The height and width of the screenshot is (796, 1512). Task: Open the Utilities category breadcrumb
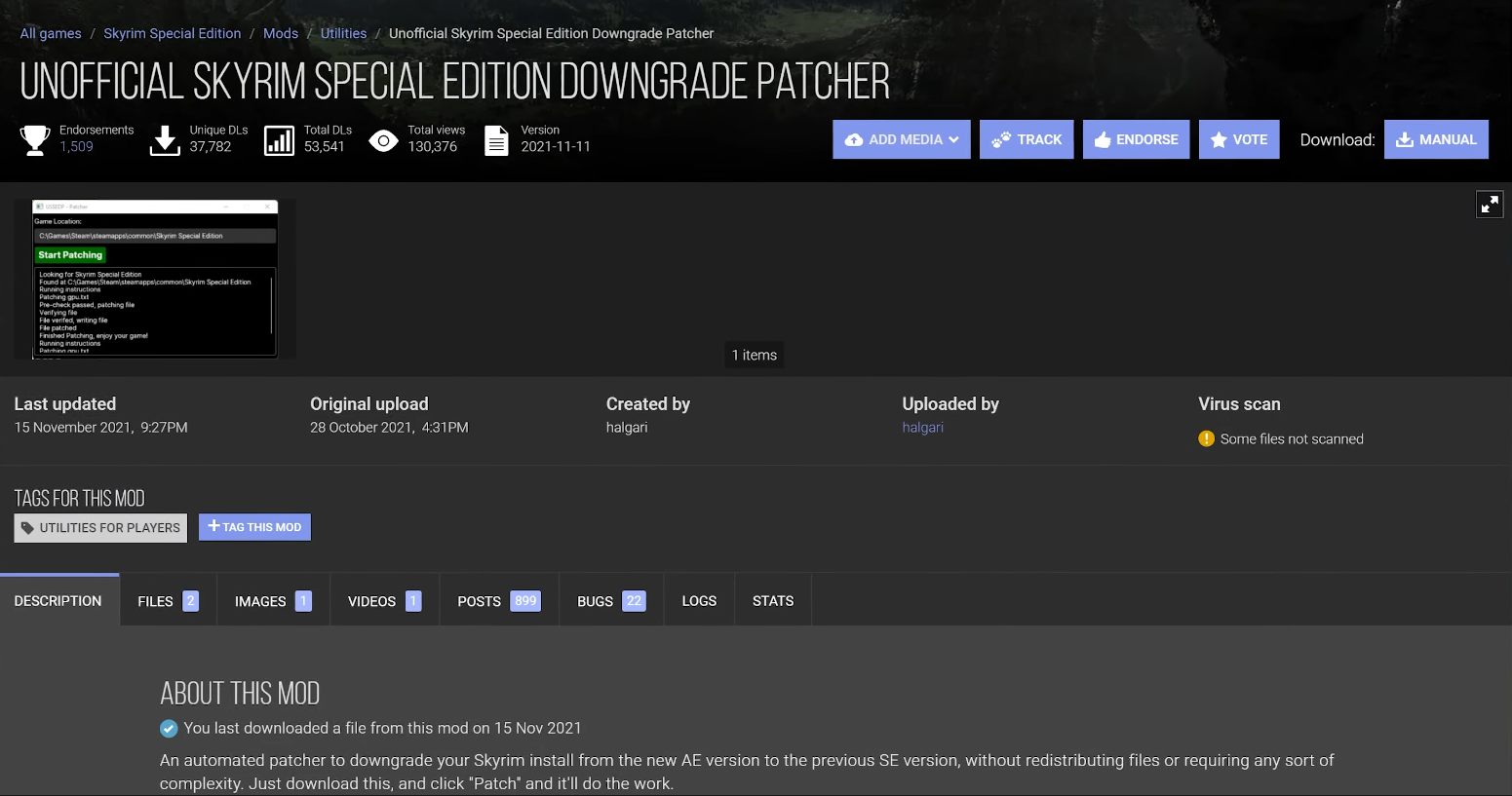(343, 33)
